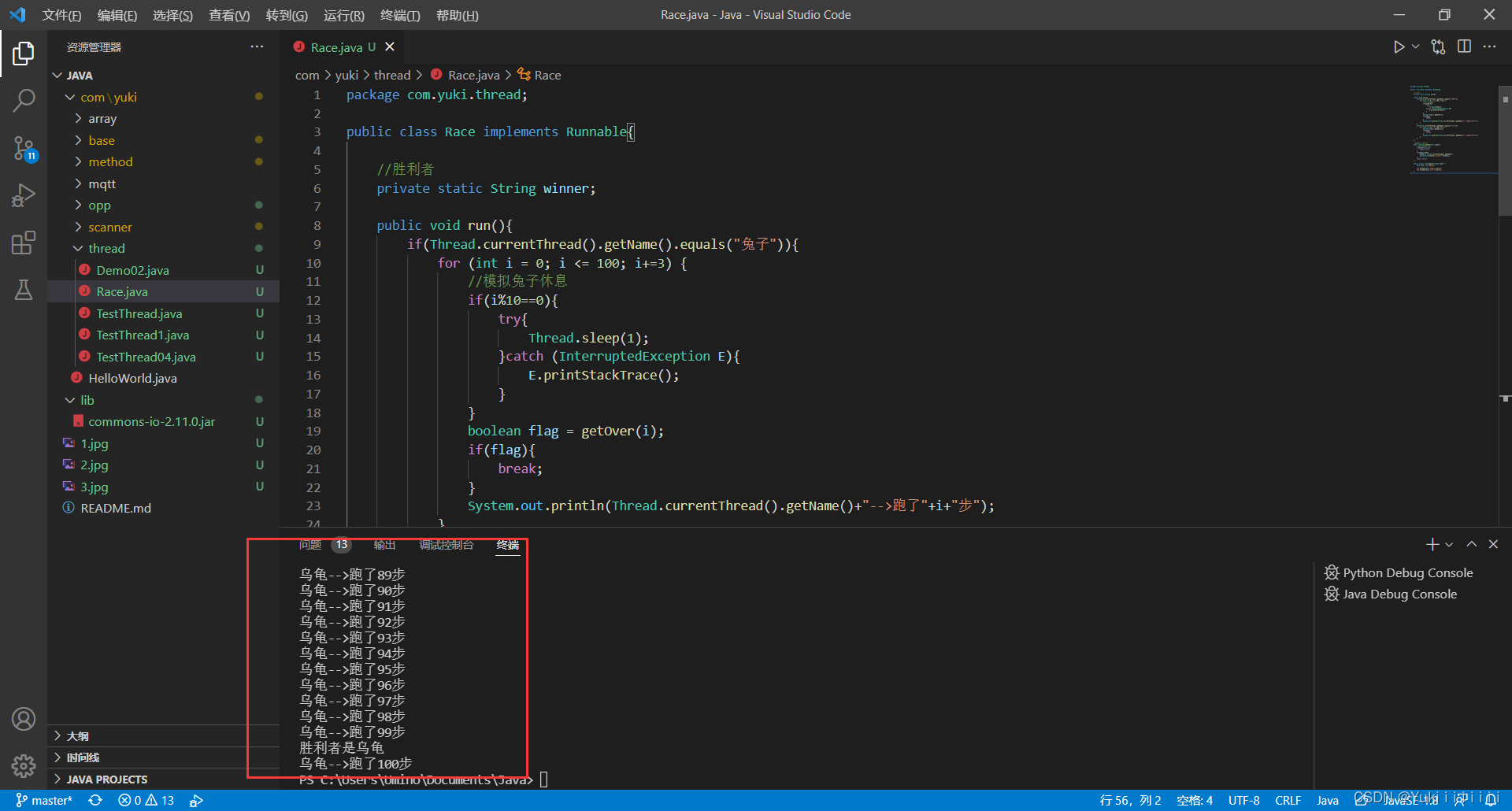1512x811 pixels.
Task: Expand the mqtt folder
Action: (163, 183)
